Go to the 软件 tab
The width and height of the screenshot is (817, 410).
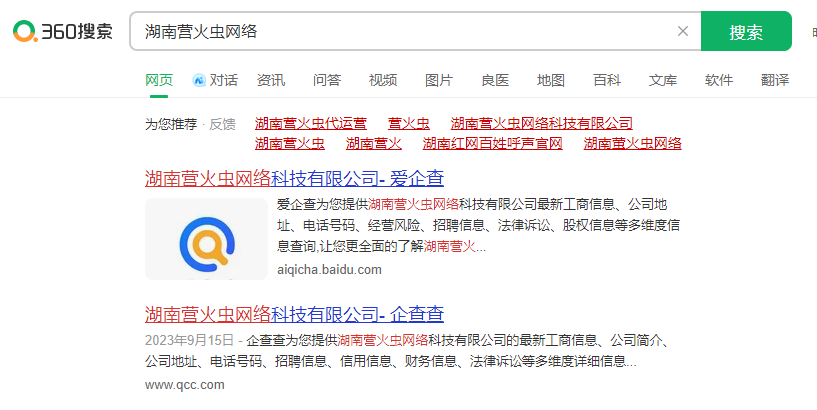click(719, 80)
